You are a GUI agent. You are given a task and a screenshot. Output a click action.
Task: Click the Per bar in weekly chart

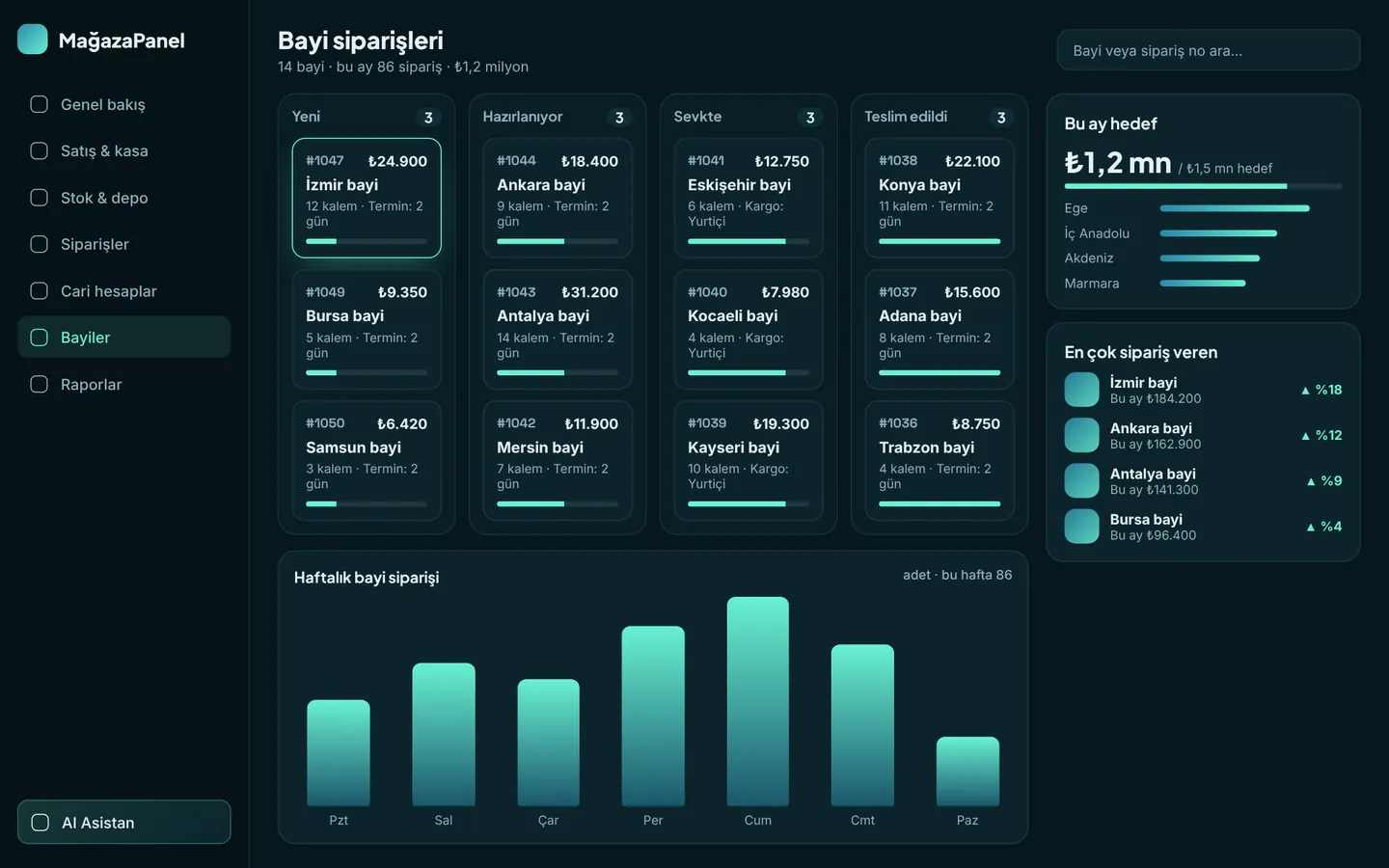tap(653, 716)
